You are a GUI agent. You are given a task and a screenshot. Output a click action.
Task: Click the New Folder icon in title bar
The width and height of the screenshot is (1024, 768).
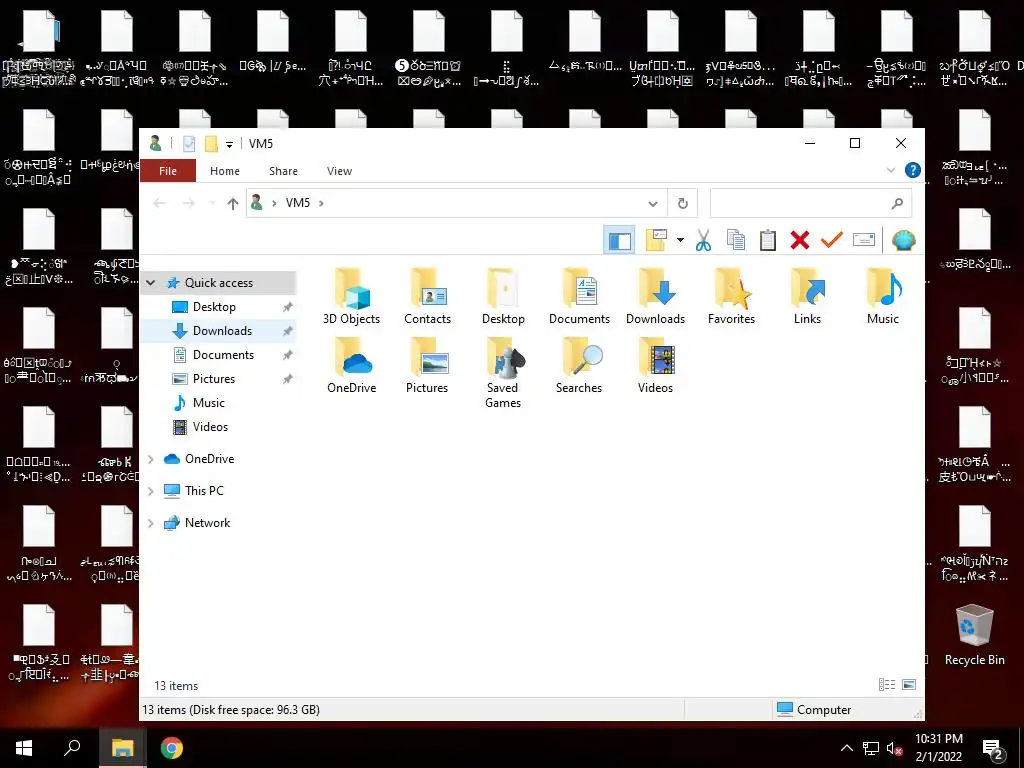coord(210,144)
